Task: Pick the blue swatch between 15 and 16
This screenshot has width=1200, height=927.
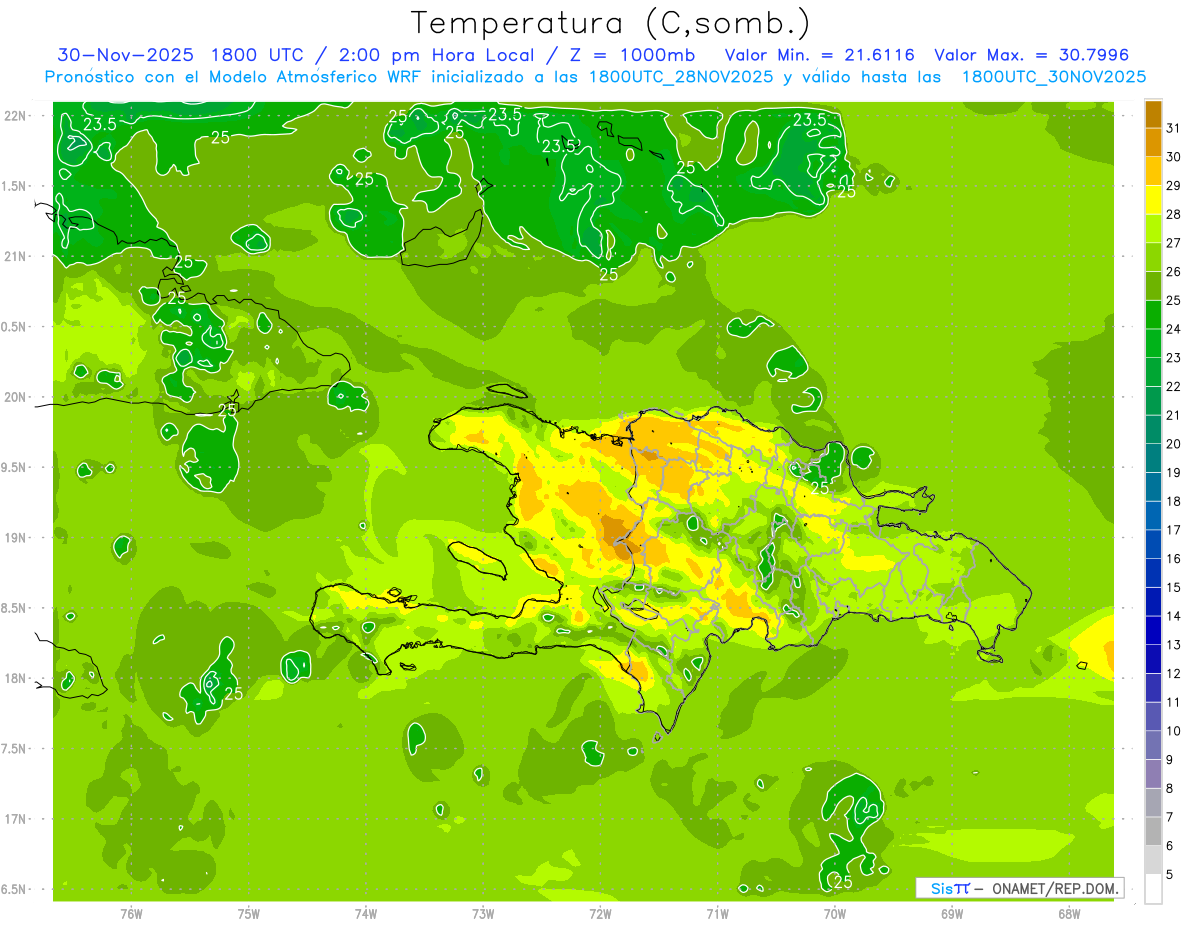Action: (1153, 573)
